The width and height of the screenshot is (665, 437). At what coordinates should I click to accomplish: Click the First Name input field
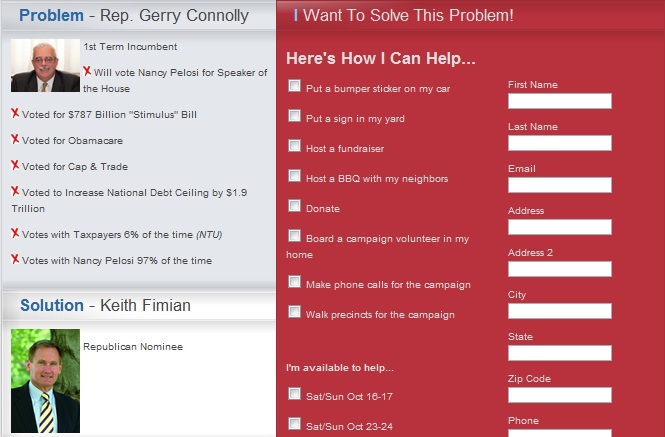(559, 101)
